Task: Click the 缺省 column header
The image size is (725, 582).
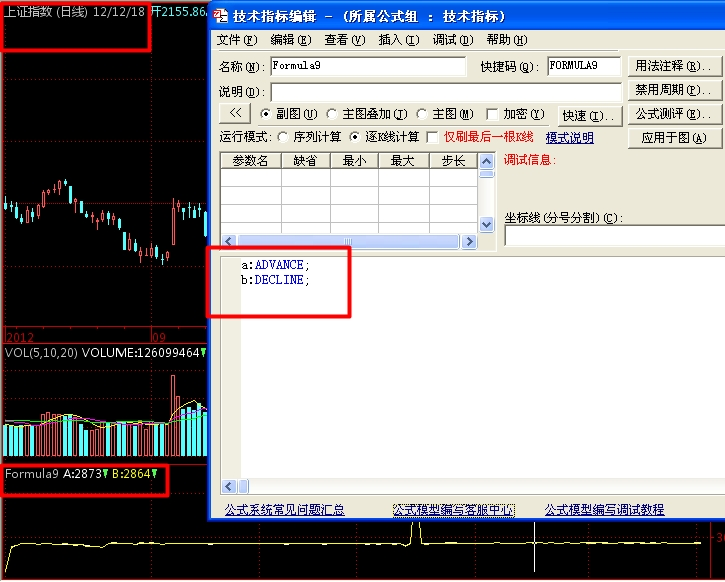Action: (x=306, y=161)
